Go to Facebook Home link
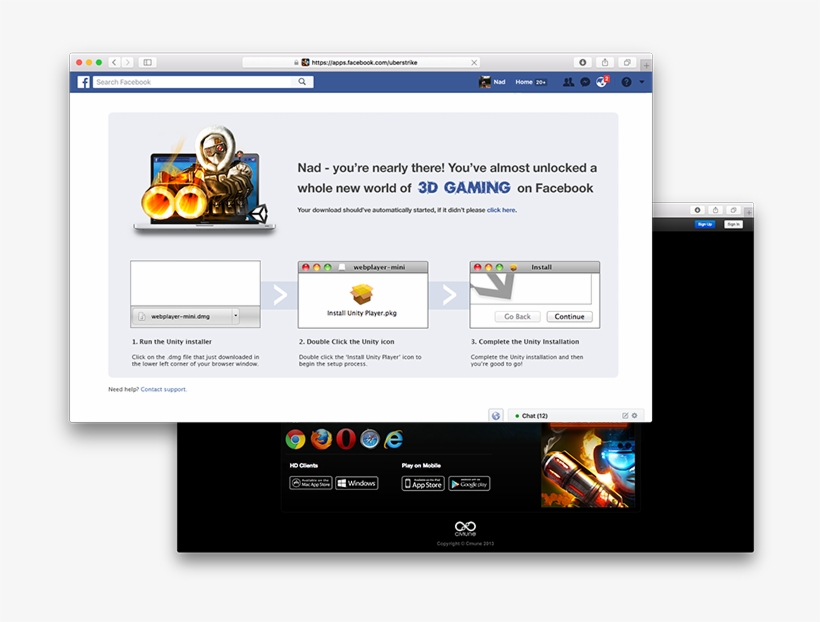This screenshot has height=622, width=820. (x=523, y=82)
